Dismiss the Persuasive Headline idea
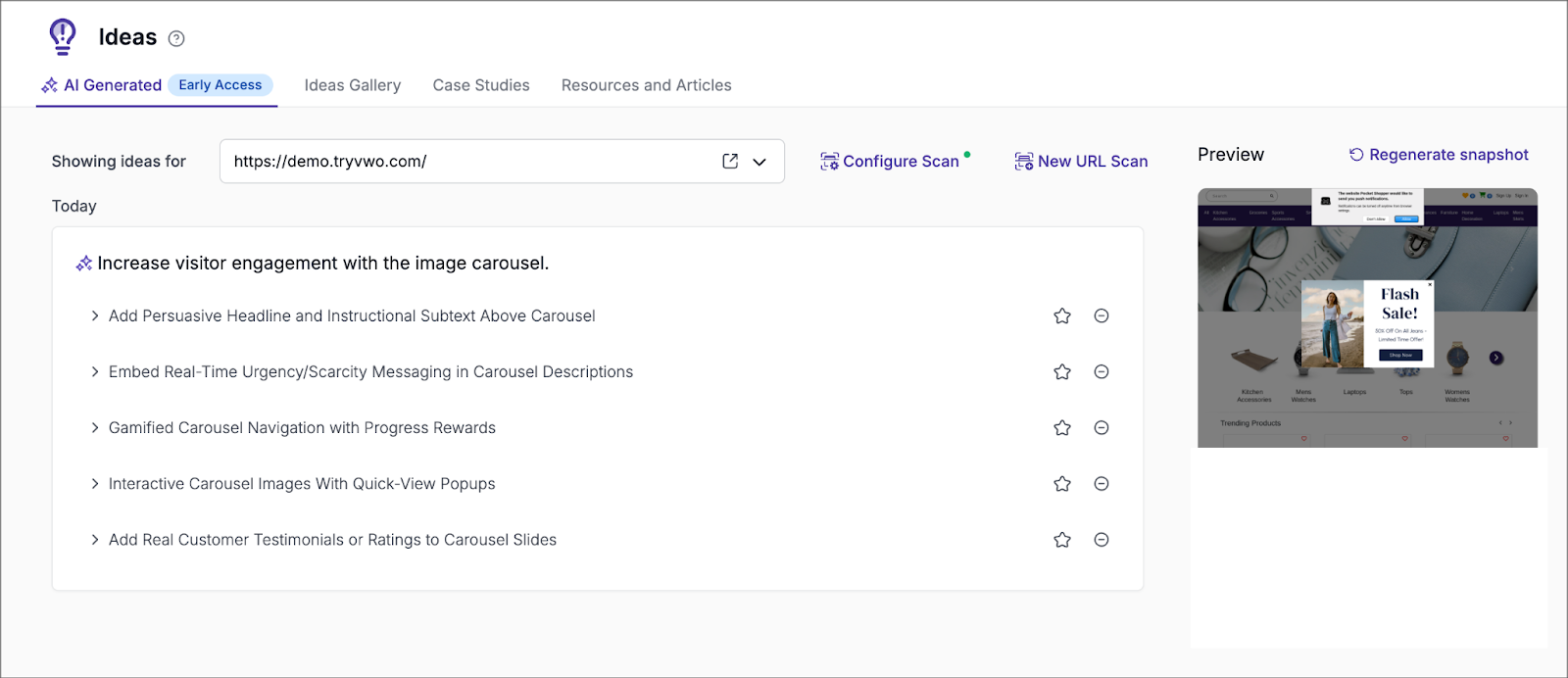Image resolution: width=1568 pixels, height=678 pixels. 1102,315
